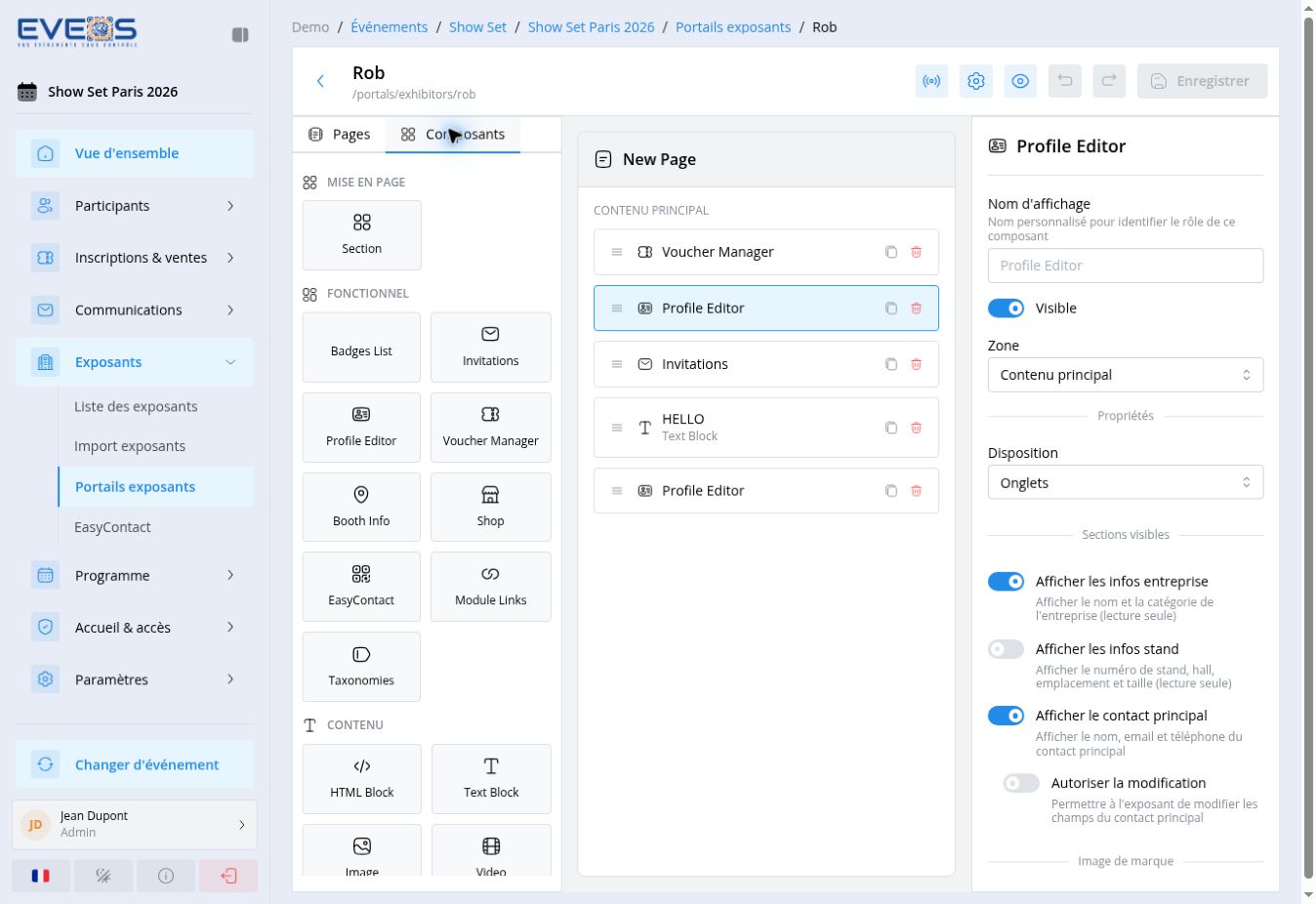Click the Enregistrer button
The height and width of the screenshot is (904, 1316).
(1202, 81)
